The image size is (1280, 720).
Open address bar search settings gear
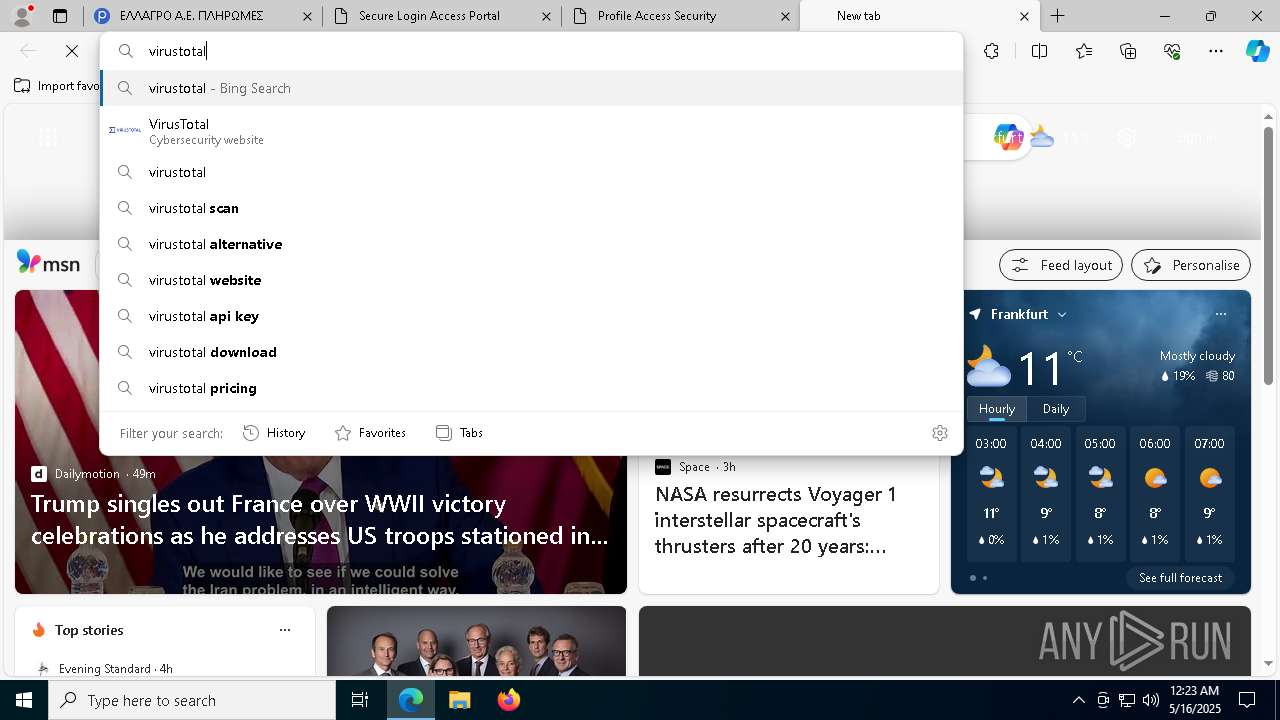coord(940,433)
